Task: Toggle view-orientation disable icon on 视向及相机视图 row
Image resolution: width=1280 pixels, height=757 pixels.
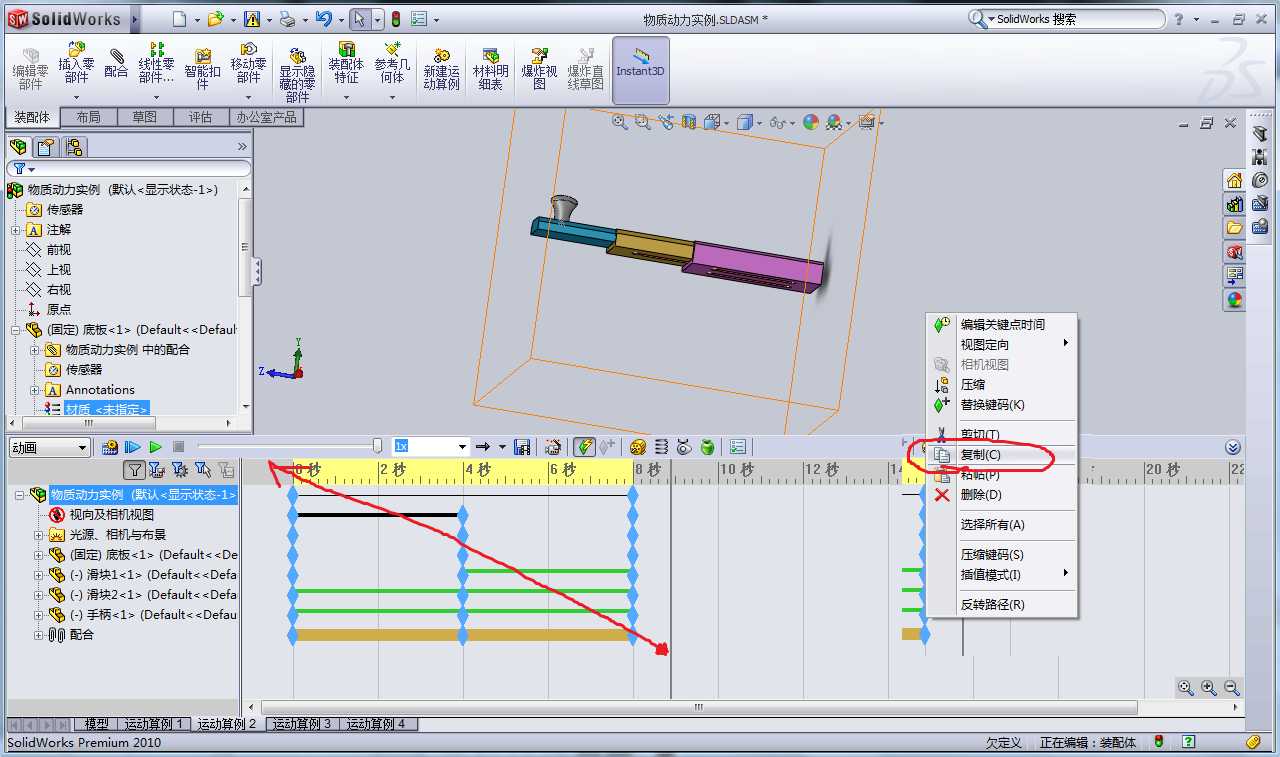Action: coord(57,514)
